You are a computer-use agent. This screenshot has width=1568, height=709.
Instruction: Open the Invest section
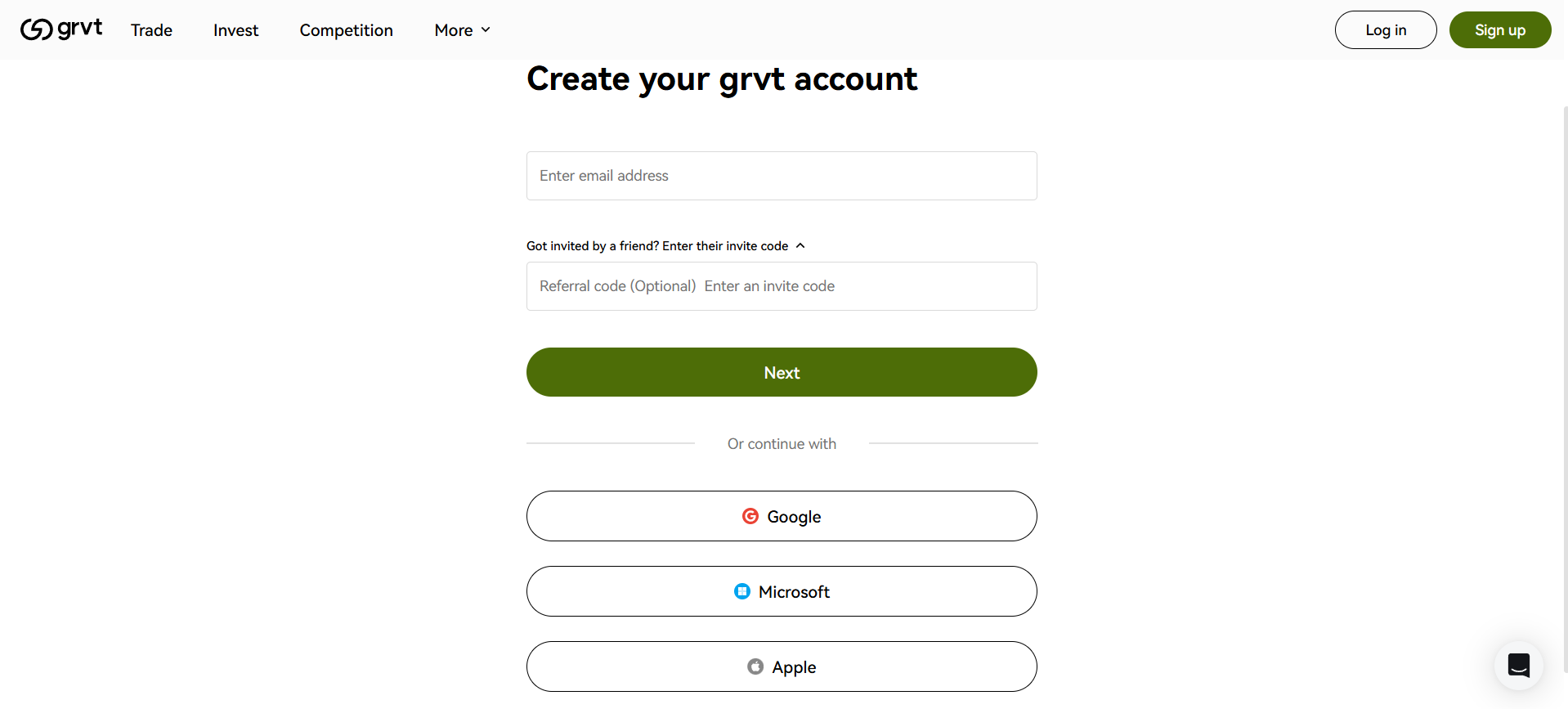[x=235, y=30]
